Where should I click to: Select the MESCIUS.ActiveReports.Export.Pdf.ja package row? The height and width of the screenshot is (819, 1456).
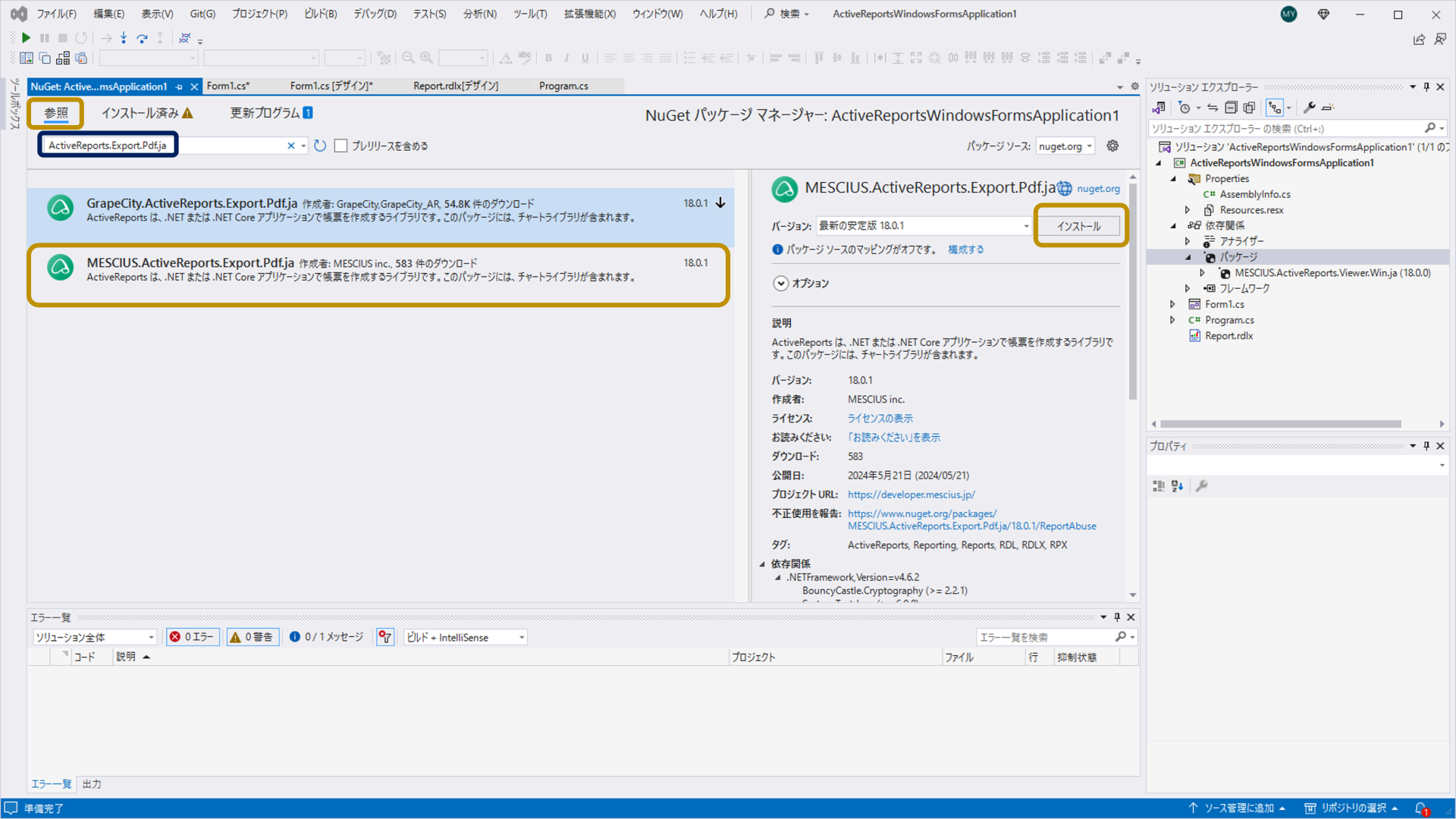(x=378, y=274)
